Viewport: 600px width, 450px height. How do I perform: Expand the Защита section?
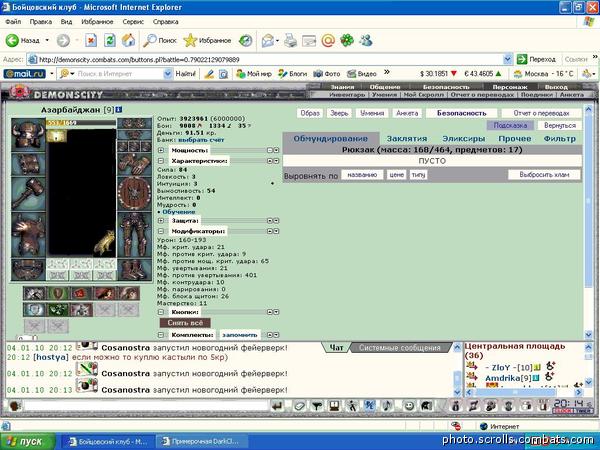tap(161, 221)
